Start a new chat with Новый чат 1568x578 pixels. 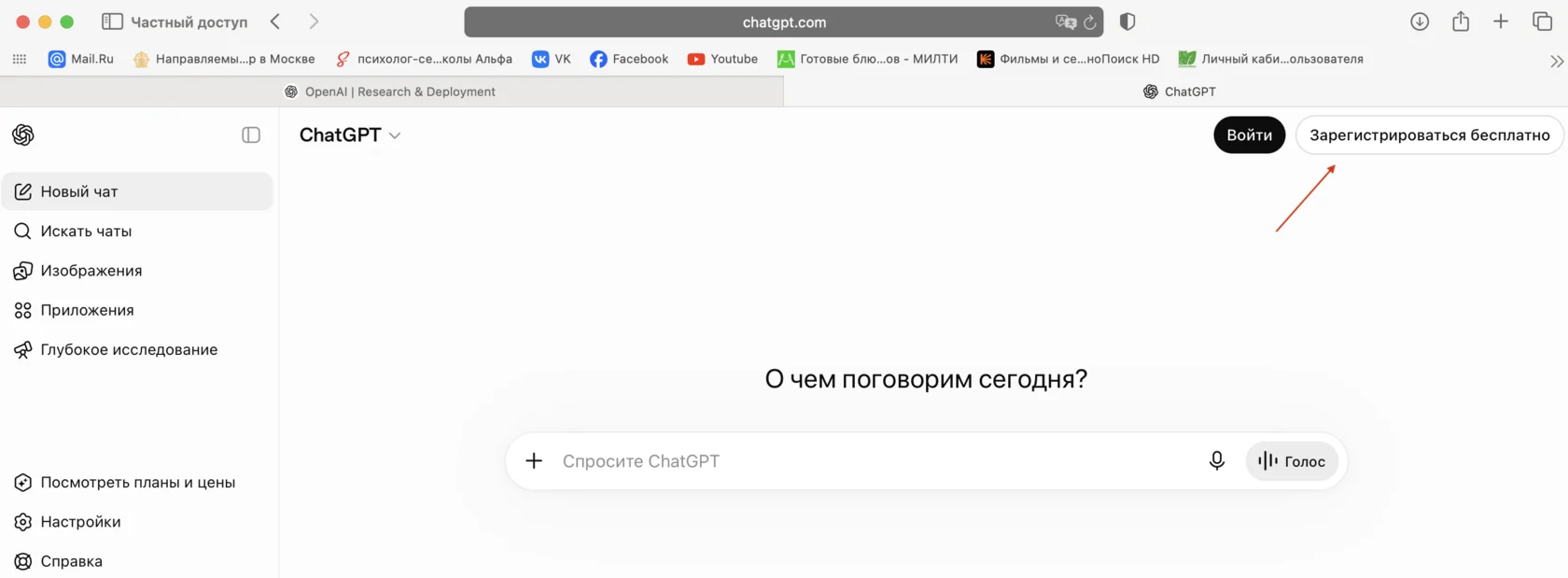tap(137, 191)
